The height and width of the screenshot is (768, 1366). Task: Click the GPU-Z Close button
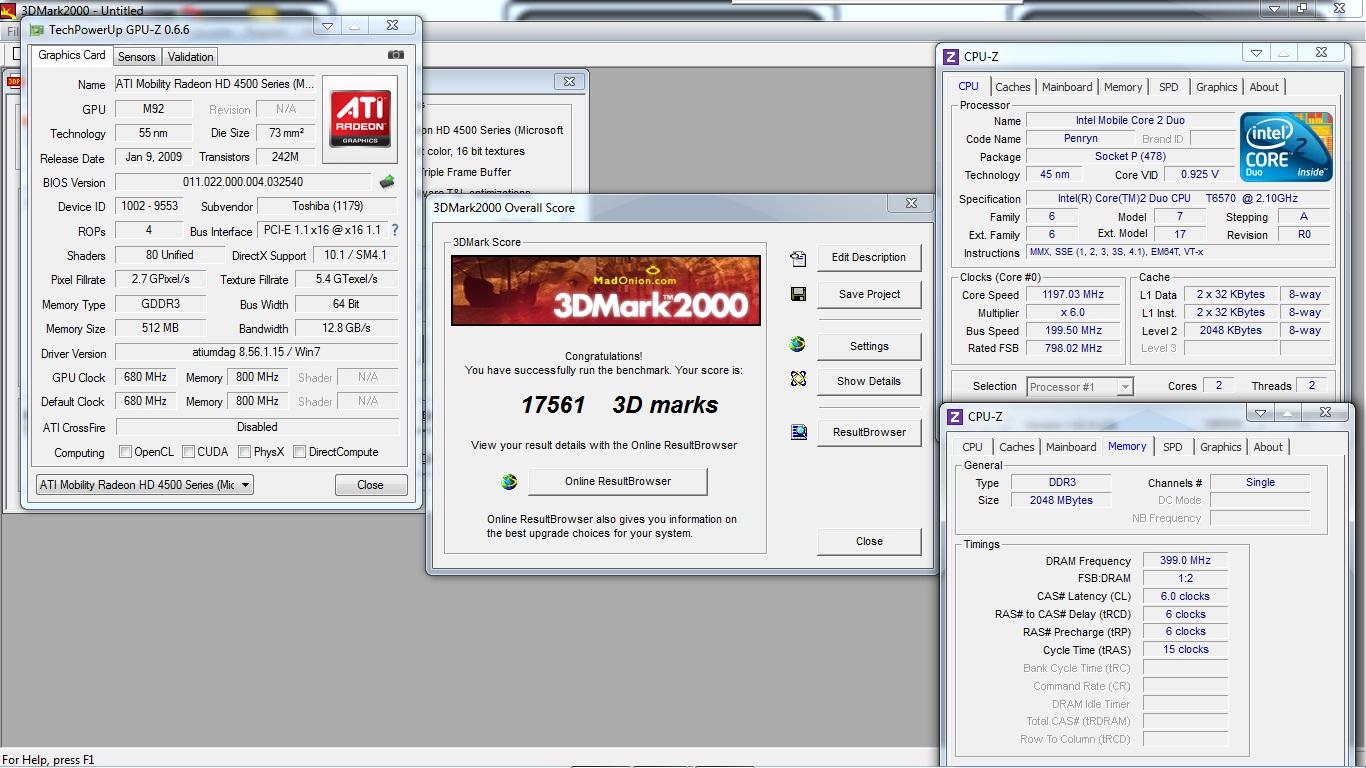(371, 485)
